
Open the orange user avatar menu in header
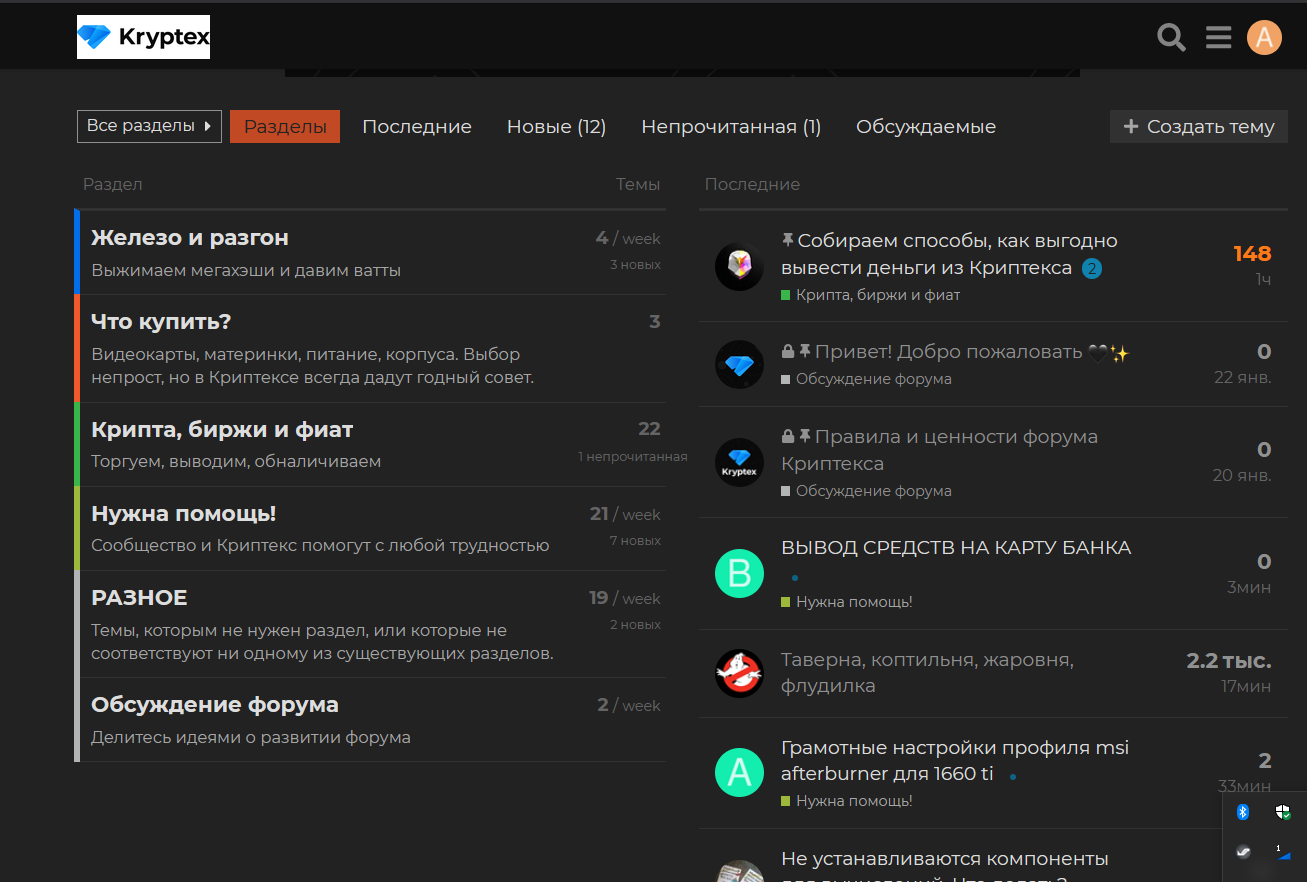click(x=1264, y=38)
